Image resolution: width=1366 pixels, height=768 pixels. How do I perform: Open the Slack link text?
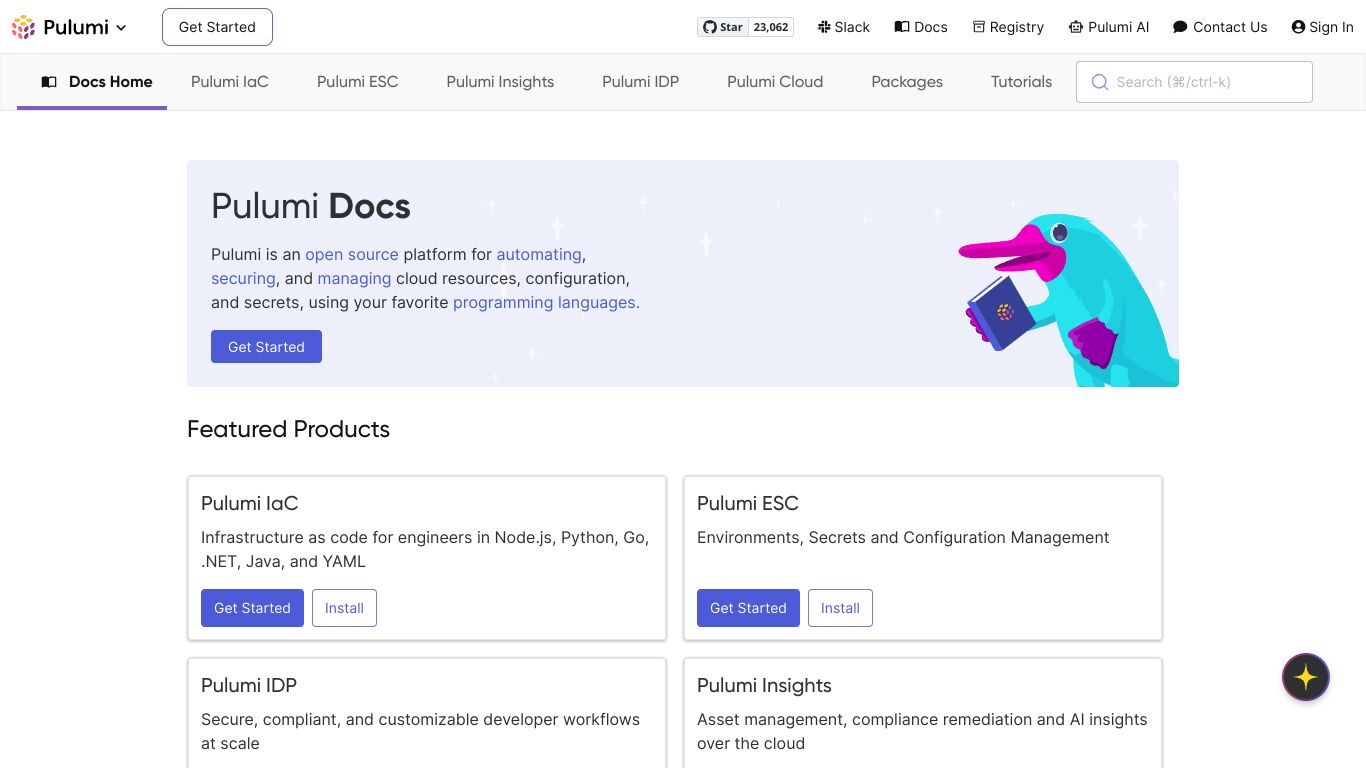coord(852,27)
